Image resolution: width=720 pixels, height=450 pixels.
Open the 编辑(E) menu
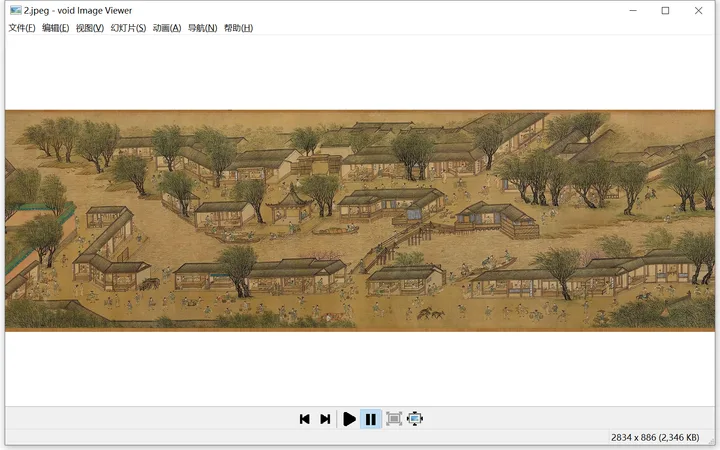56,28
